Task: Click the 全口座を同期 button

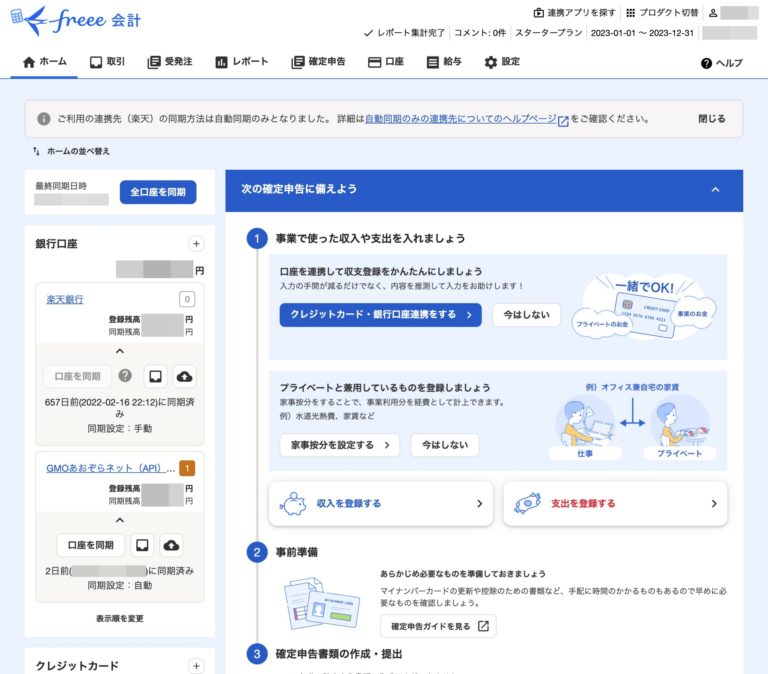Action: (158, 192)
